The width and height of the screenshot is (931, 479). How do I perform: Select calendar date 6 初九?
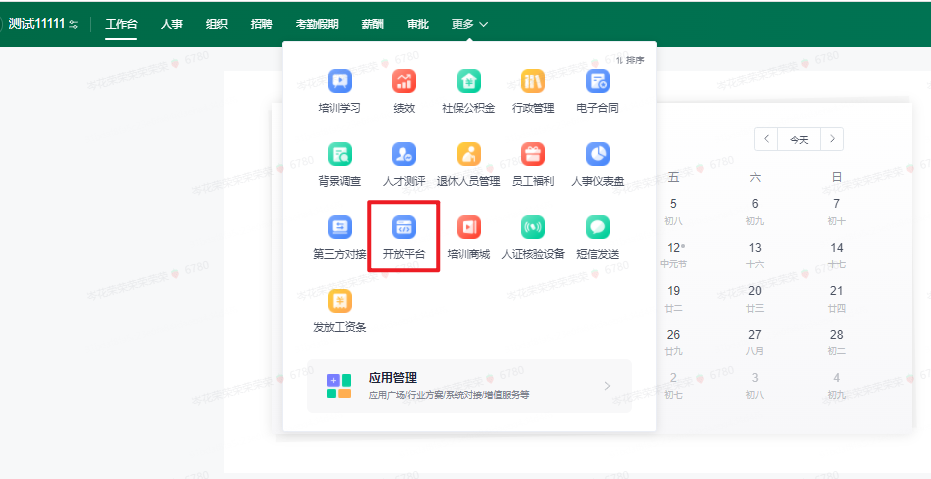pos(755,211)
